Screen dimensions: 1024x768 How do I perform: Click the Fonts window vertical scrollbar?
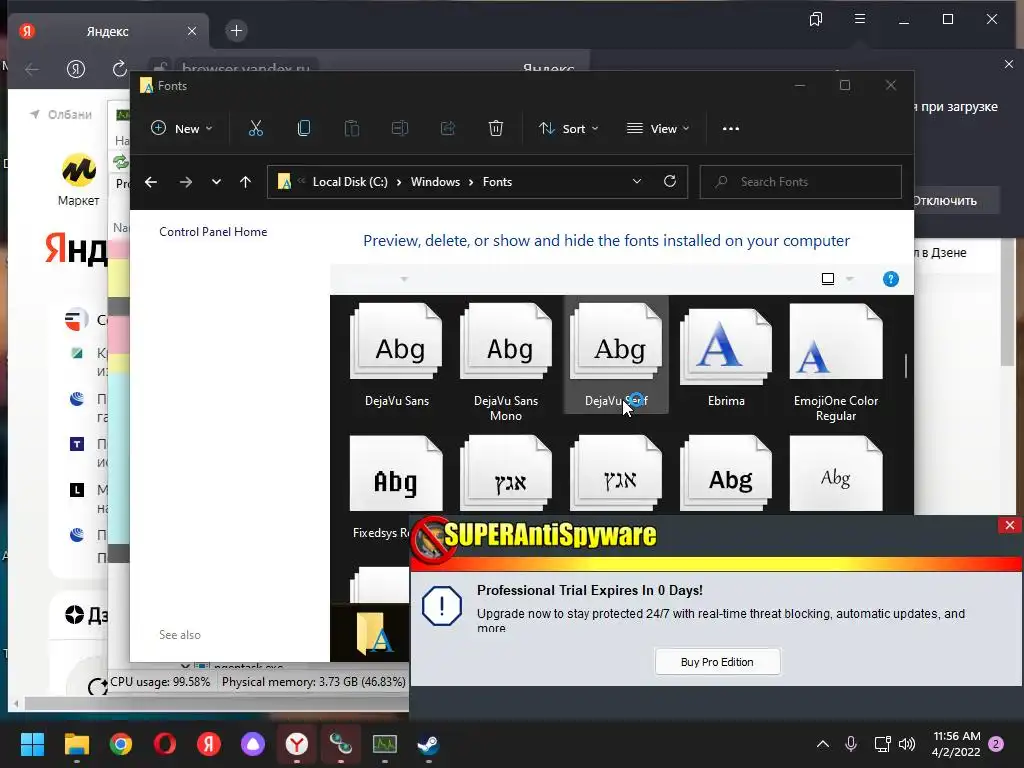[x=906, y=366]
